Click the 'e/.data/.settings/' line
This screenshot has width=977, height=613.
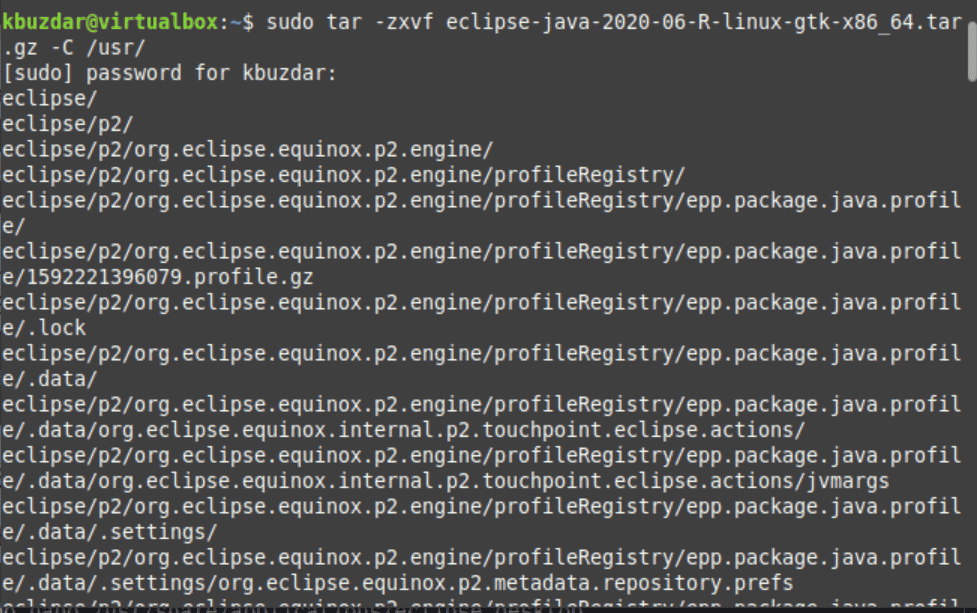coord(110,533)
